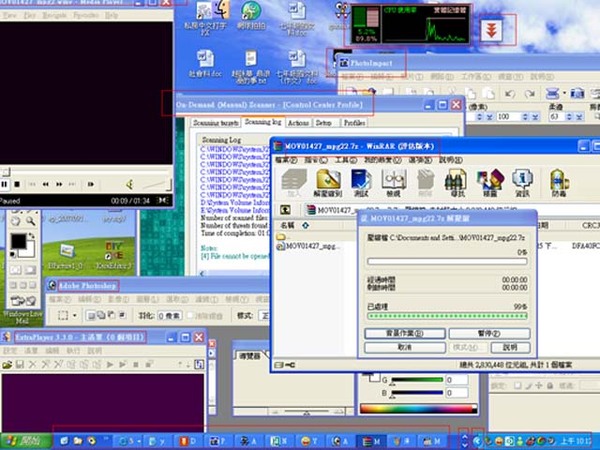Toggle Photoshop anti-alias checkbox in options bar
Screen dimensions: 600x450
tap(191, 316)
